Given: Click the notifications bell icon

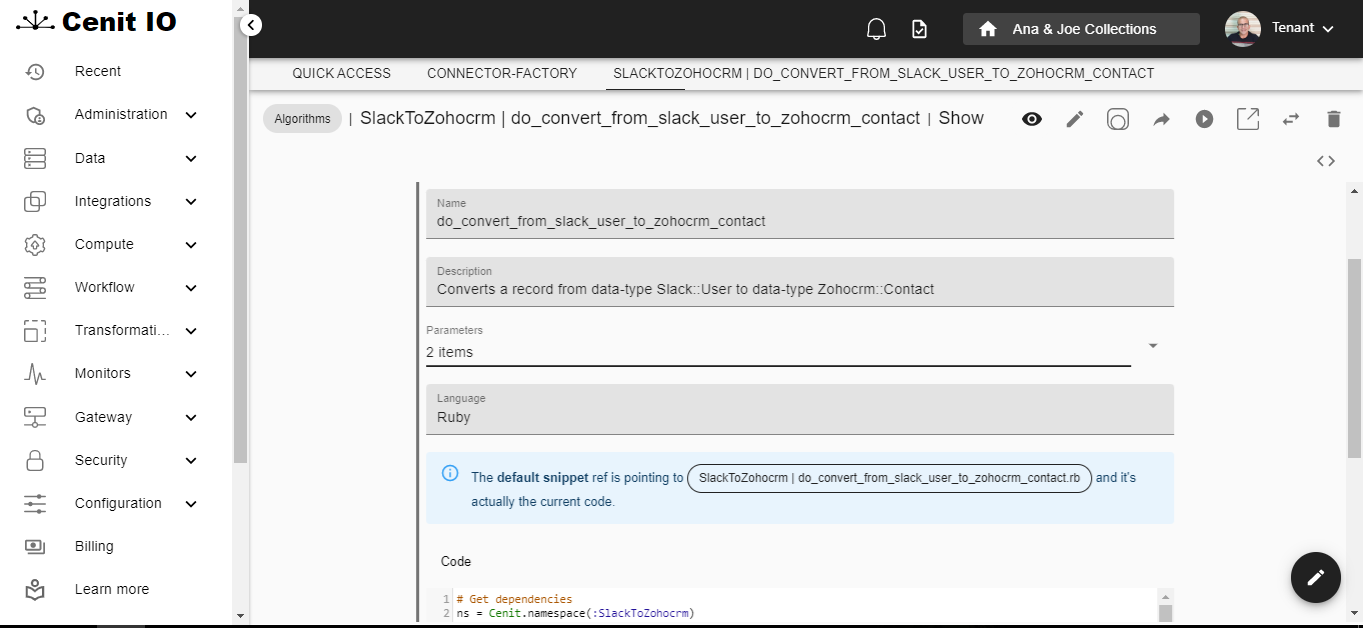Looking at the screenshot, I should coord(876,29).
